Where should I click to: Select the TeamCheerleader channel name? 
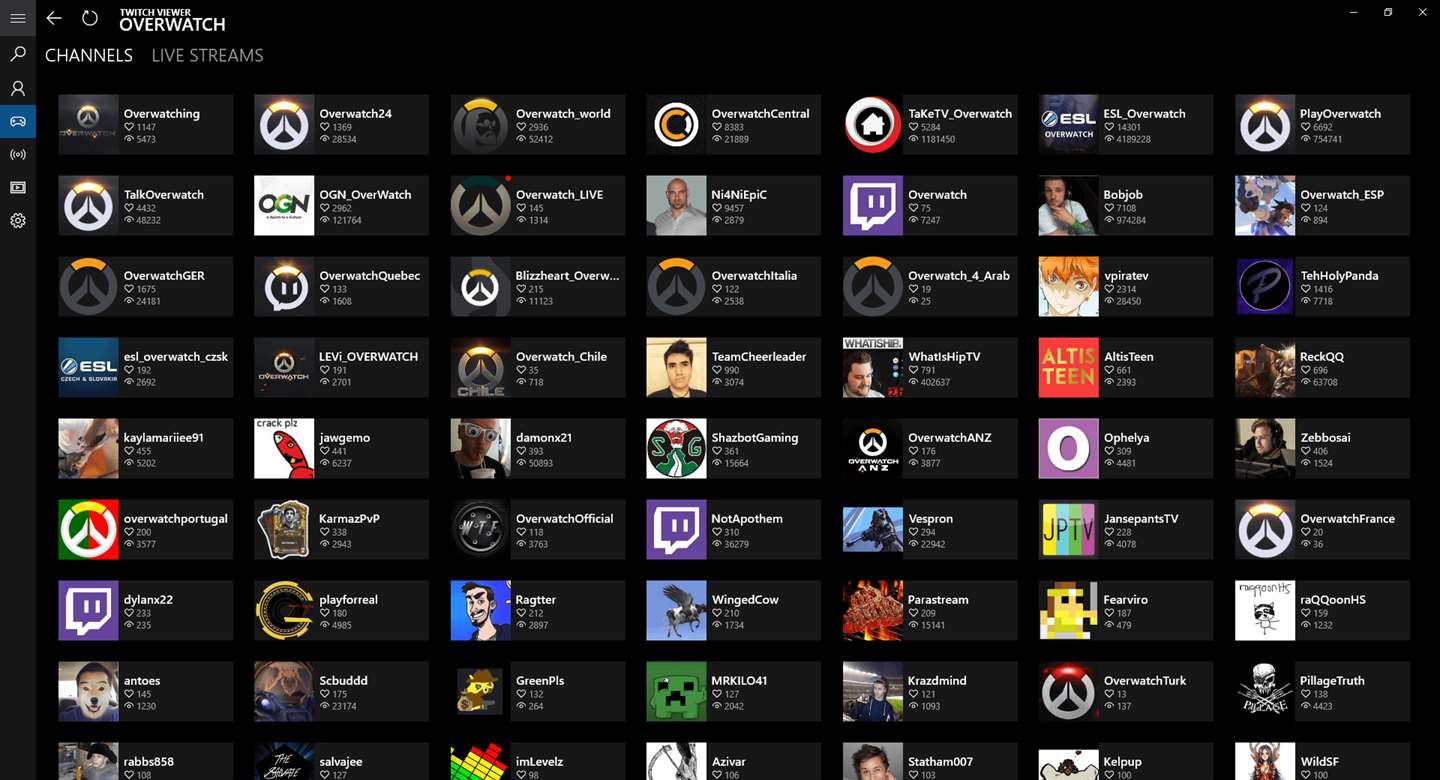click(759, 357)
